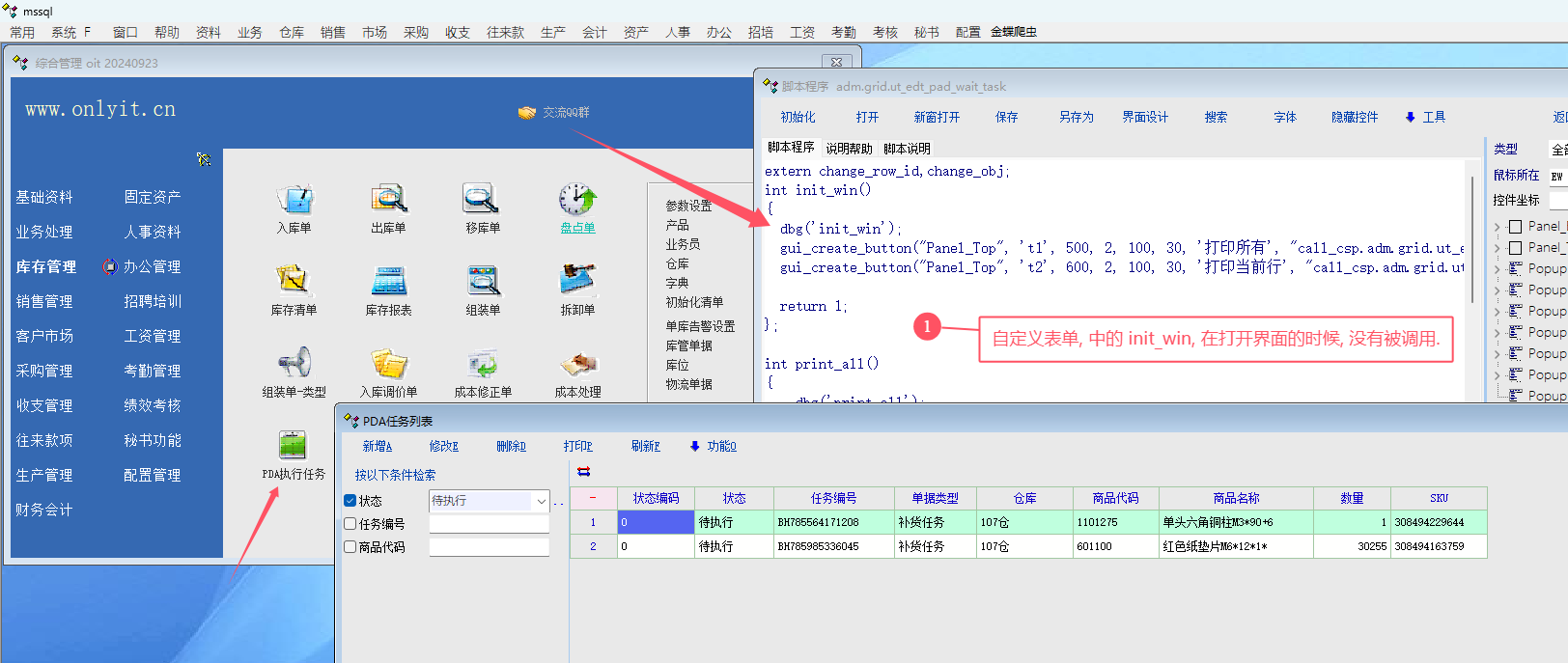The width and height of the screenshot is (1568, 663).
Task: Check the 商品代码 filter checkbox
Action: tap(350, 547)
